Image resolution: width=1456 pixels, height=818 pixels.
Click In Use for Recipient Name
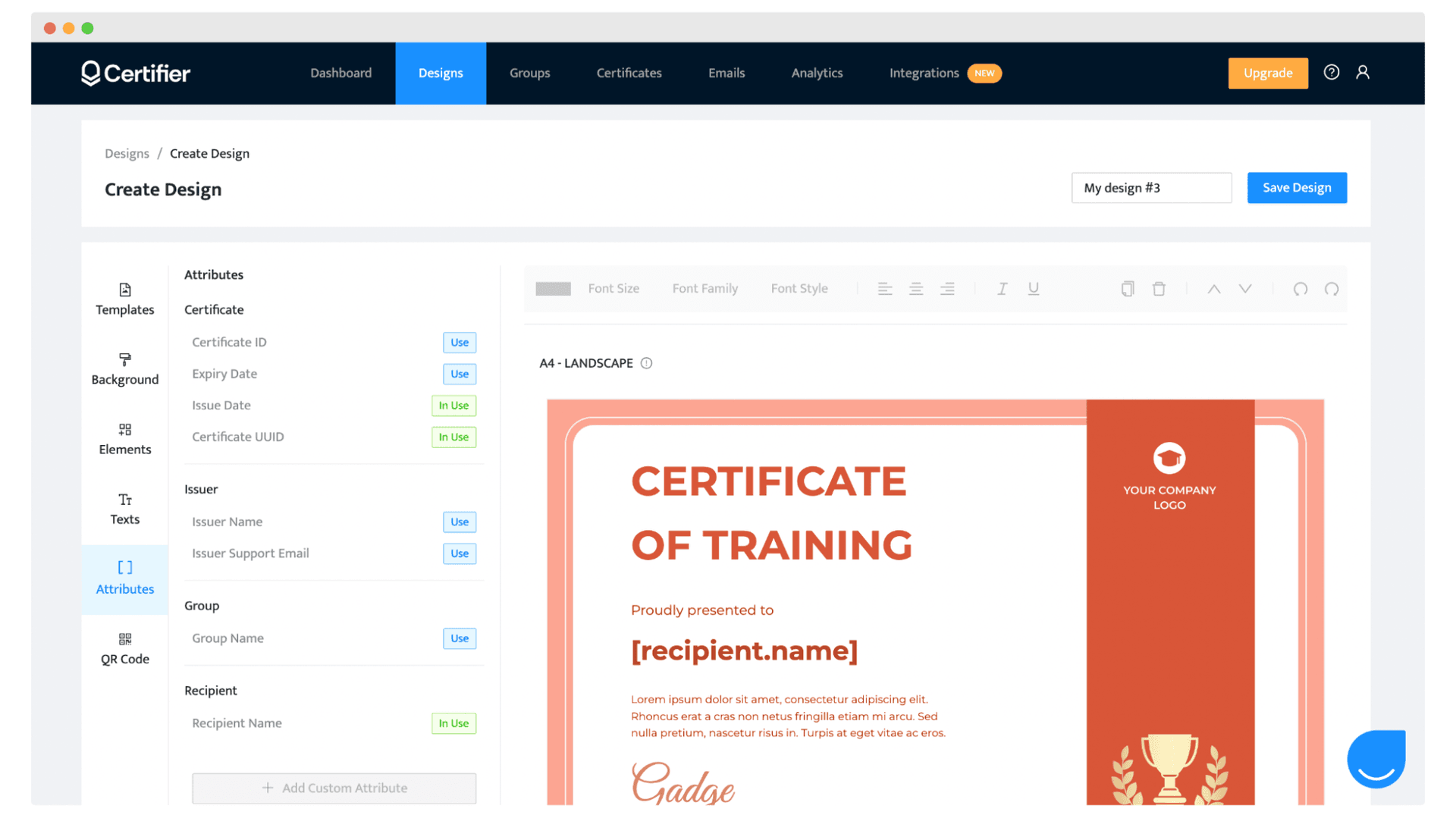(453, 723)
